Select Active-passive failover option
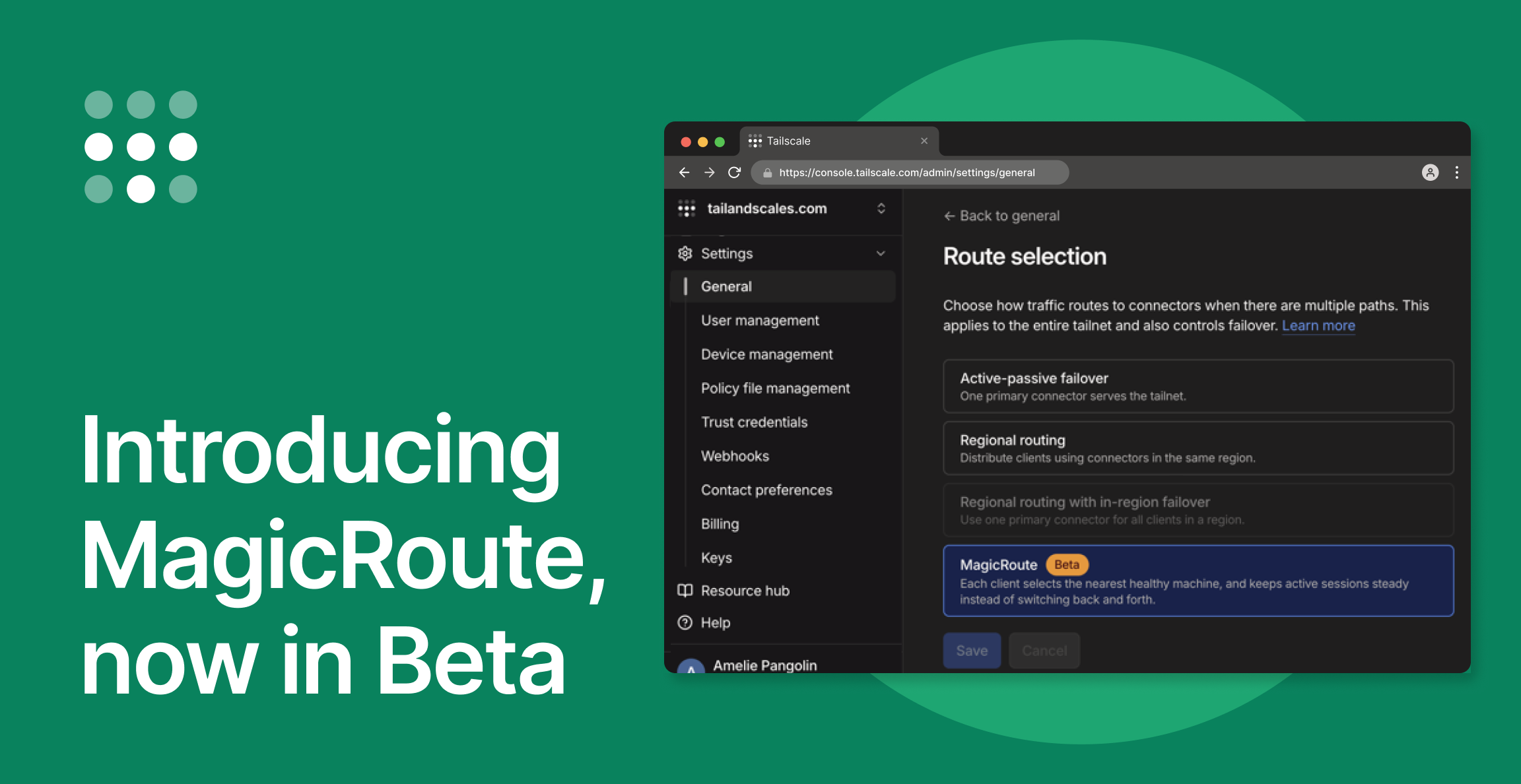Screen dimensions: 1521x784 [1198, 386]
